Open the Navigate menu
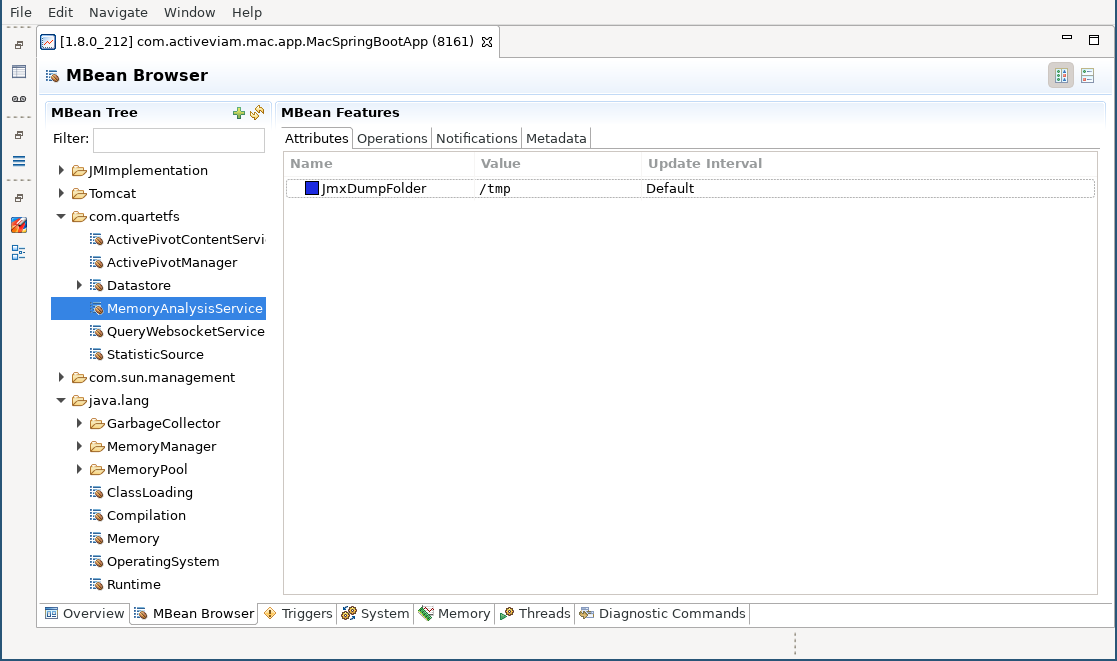1117x661 pixels. click(118, 13)
